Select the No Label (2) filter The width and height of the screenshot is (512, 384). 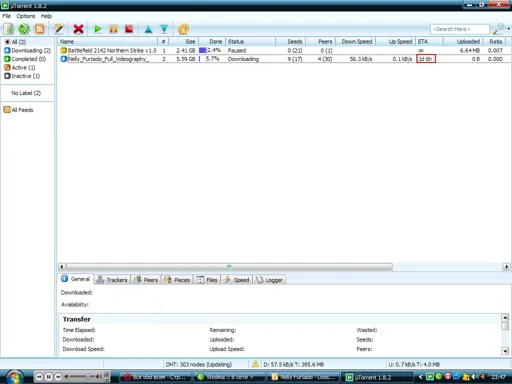click(x=26, y=93)
